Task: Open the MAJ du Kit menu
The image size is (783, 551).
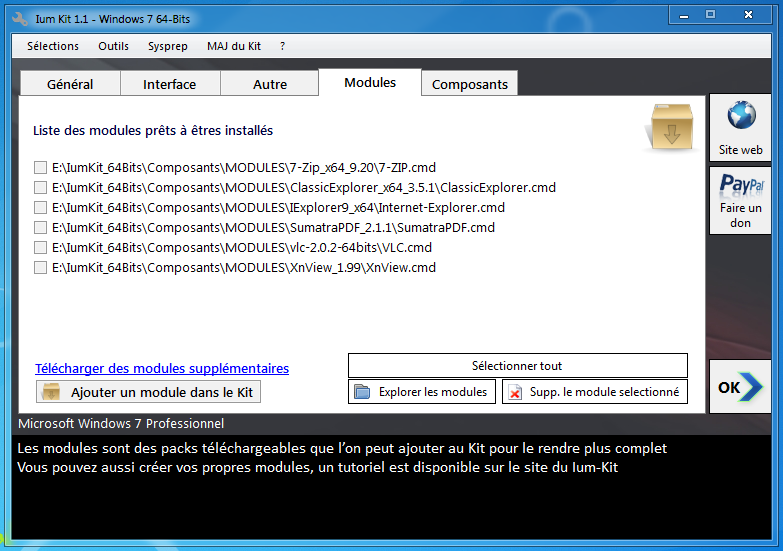Action: pyautogui.click(x=234, y=46)
